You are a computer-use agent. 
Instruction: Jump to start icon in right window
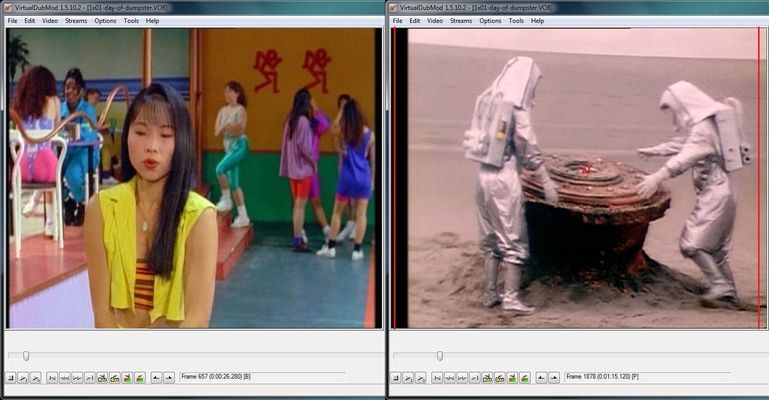pos(436,377)
